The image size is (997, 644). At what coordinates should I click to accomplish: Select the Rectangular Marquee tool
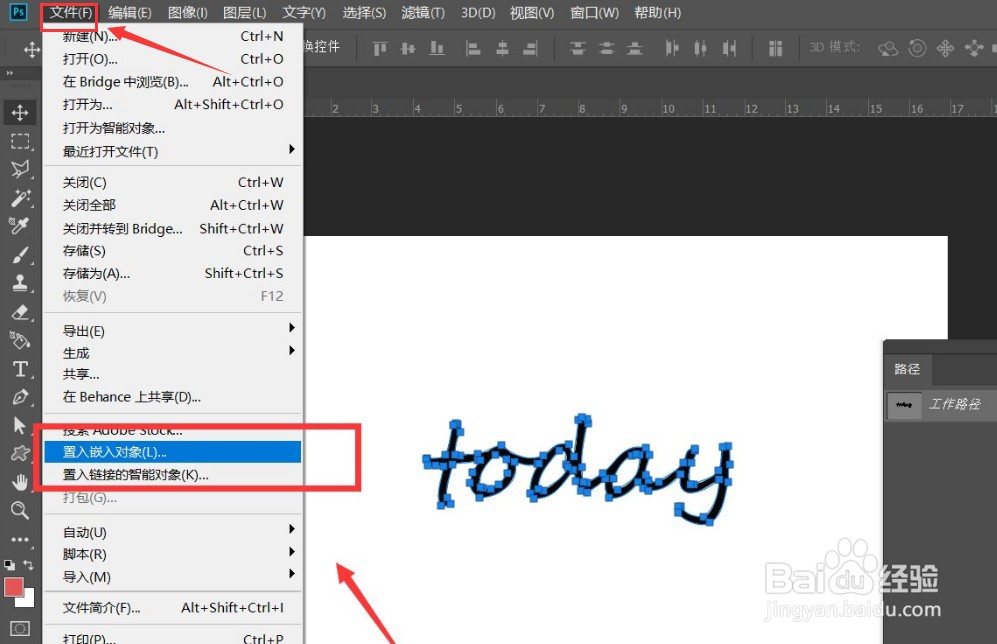(20, 141)
